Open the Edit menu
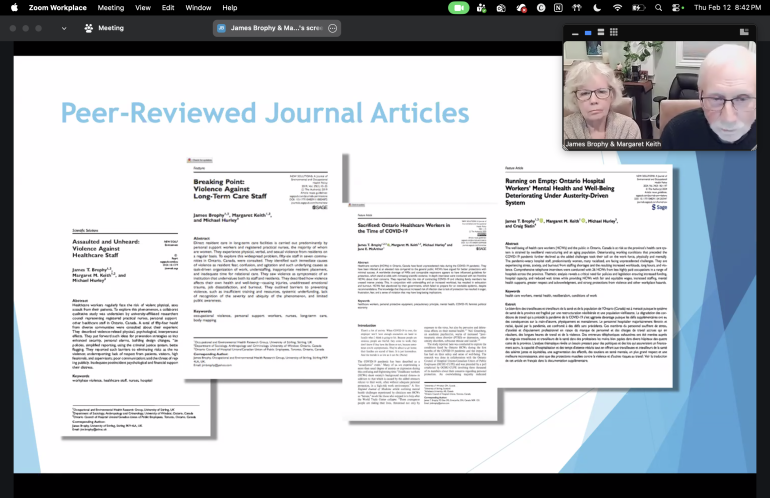This screenshot has height=498, width=770. (x=168, y=7)
